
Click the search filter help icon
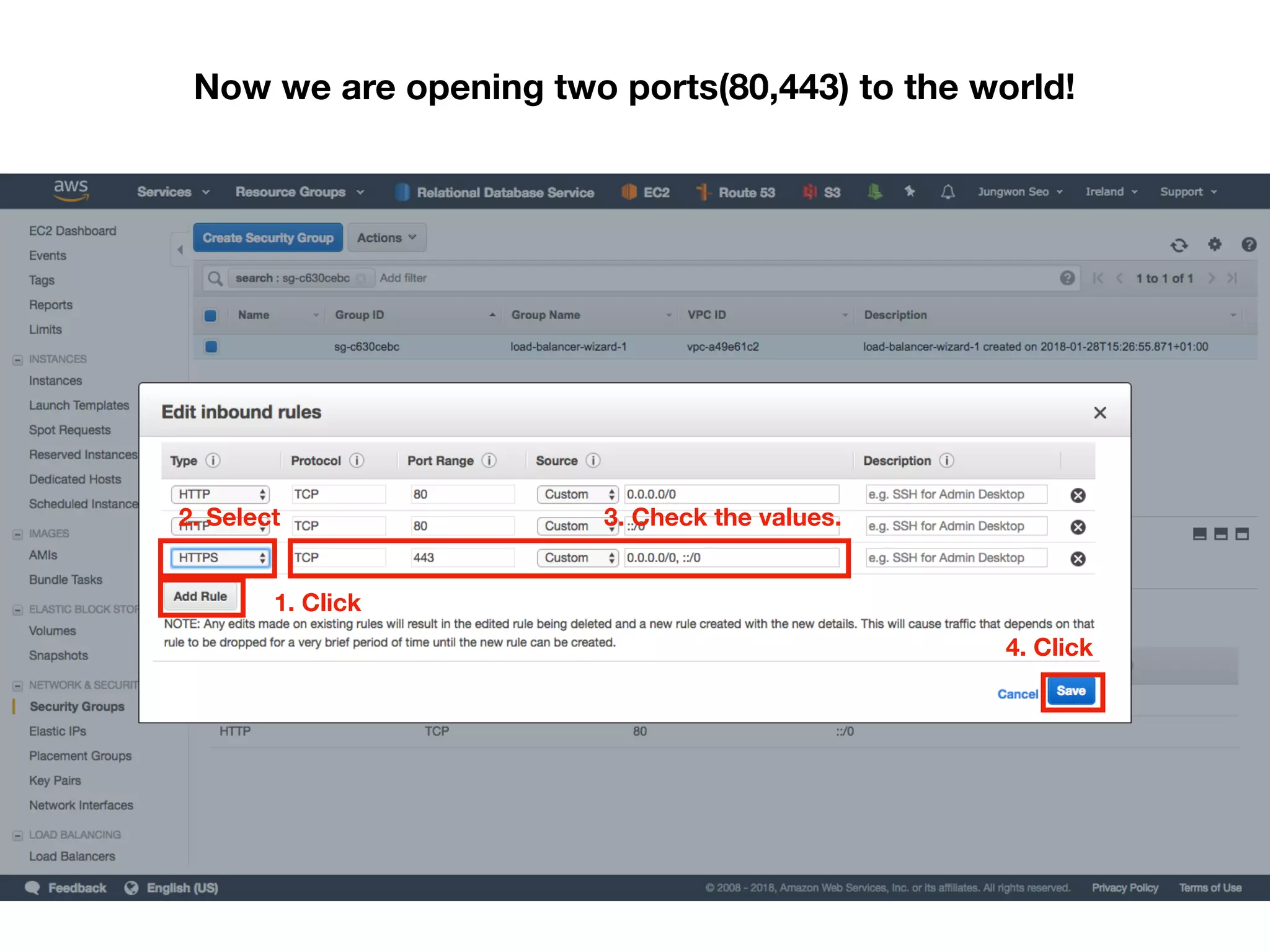click(x=1067, y=278)
